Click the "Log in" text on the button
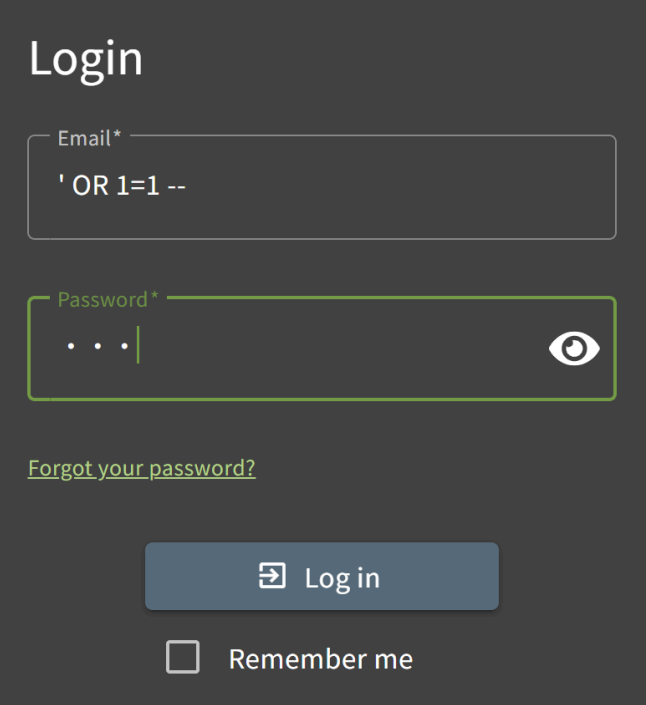Viewport: 646px width, 705px height. [x=342, y=577]
